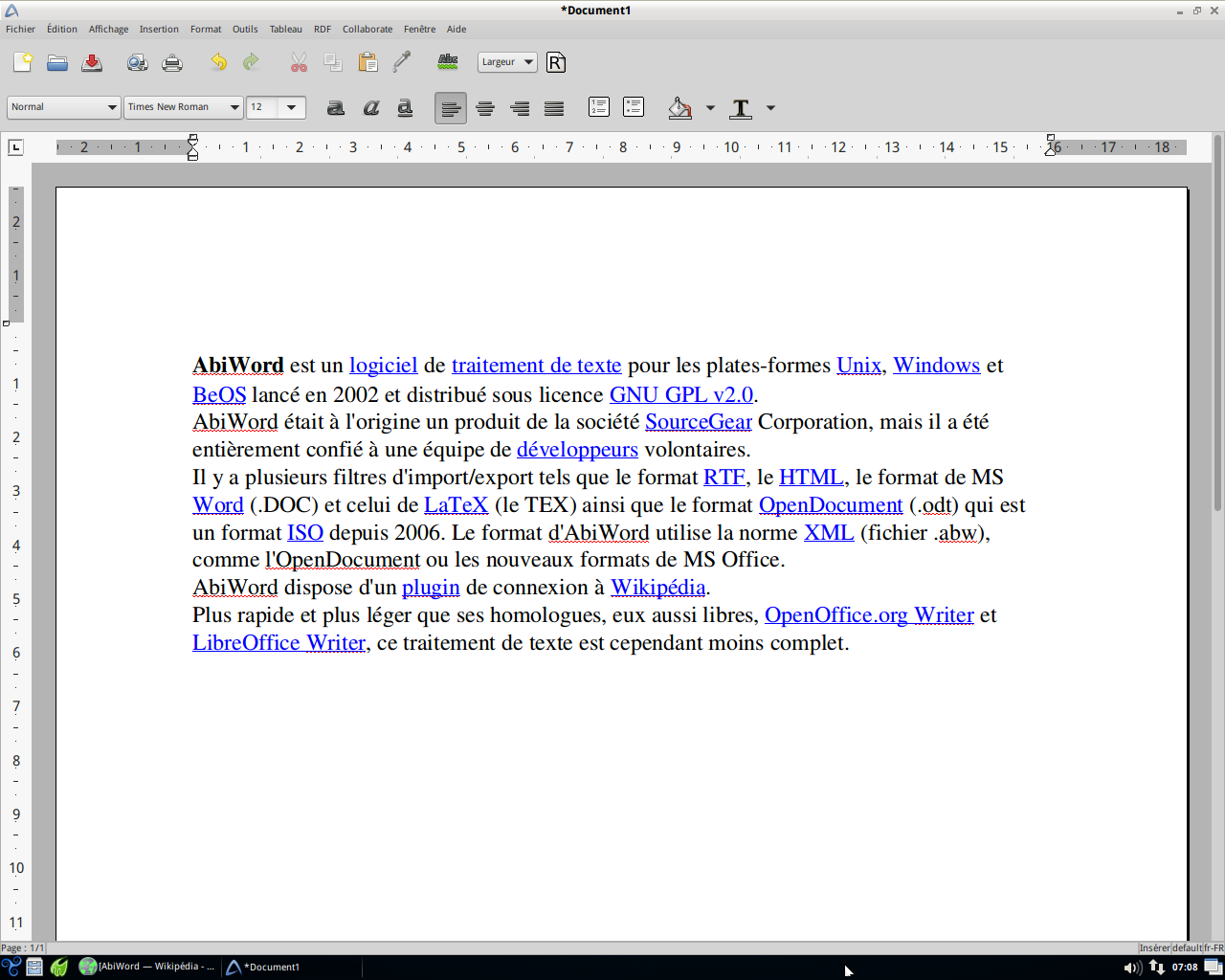Click the 'LaTeX' hyperlink
Image resolution: width=1225 pixels, height=980 pixels.
456,505
